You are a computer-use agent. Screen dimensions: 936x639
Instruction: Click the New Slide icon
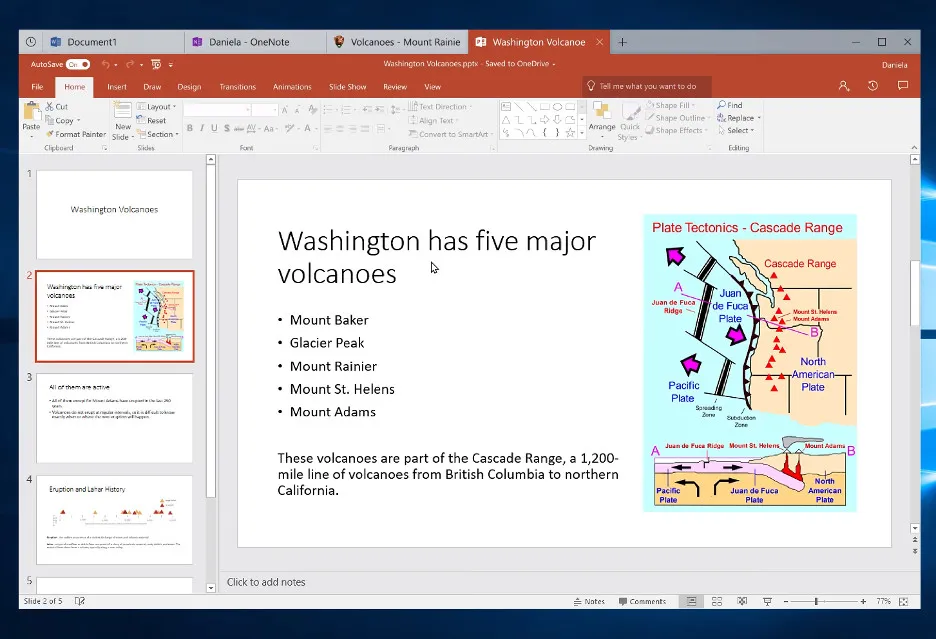tap(123, 110)
